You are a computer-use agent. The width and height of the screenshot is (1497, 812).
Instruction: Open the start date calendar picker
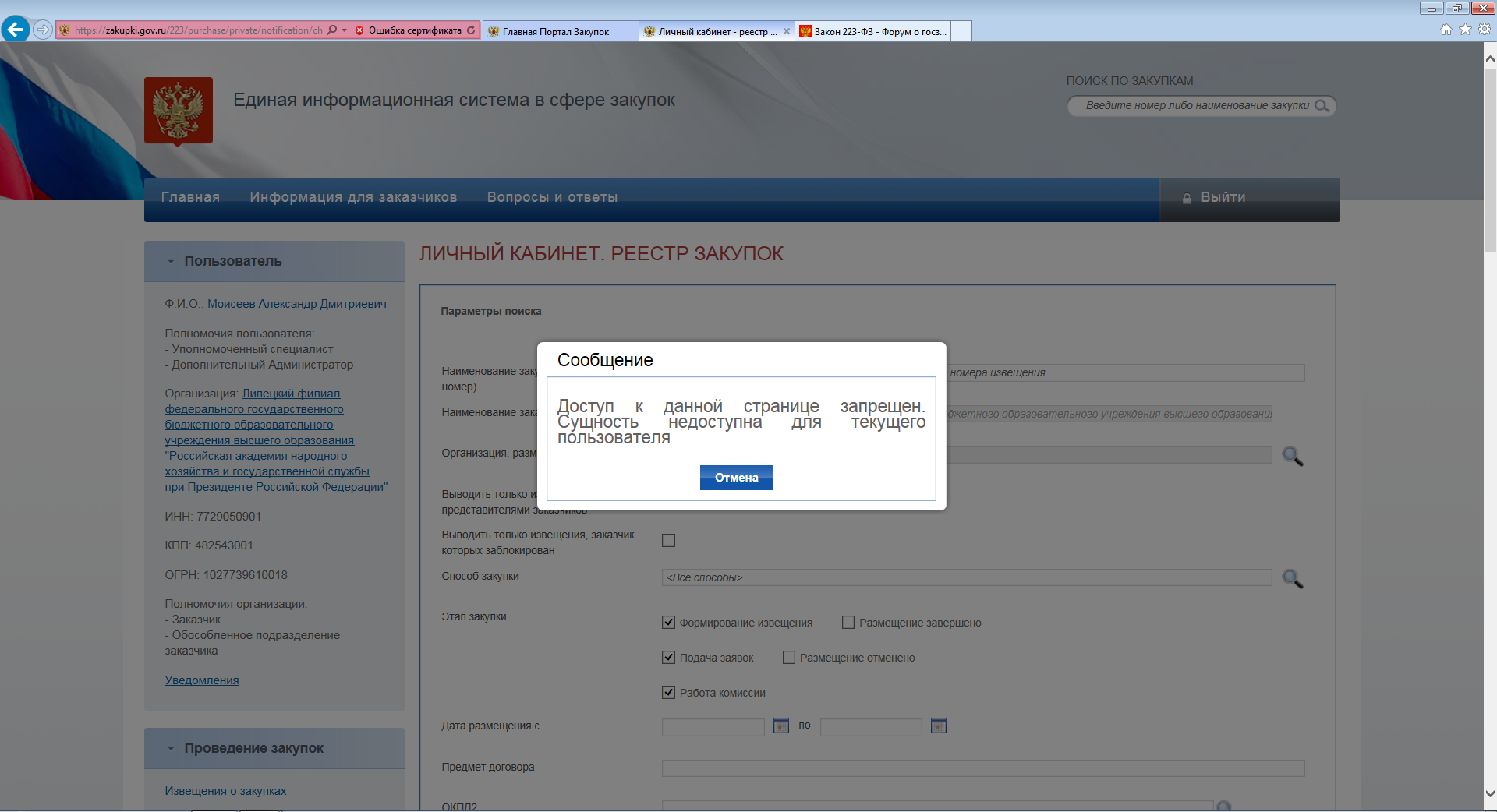(x=780, y=726)
